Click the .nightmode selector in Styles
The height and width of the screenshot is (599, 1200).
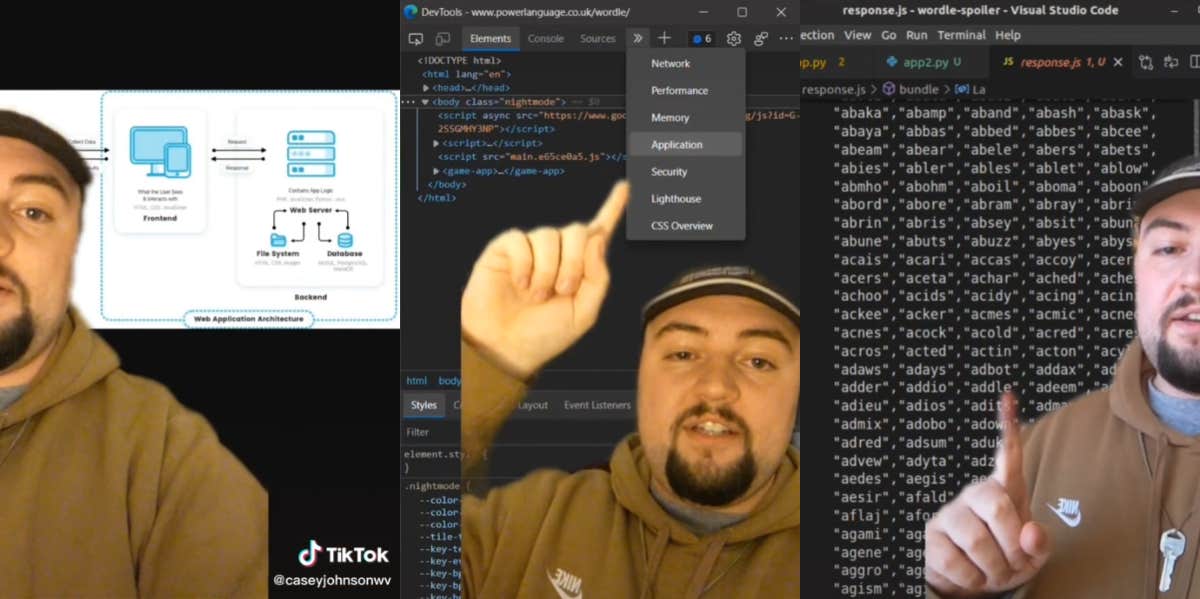(433, 486)
